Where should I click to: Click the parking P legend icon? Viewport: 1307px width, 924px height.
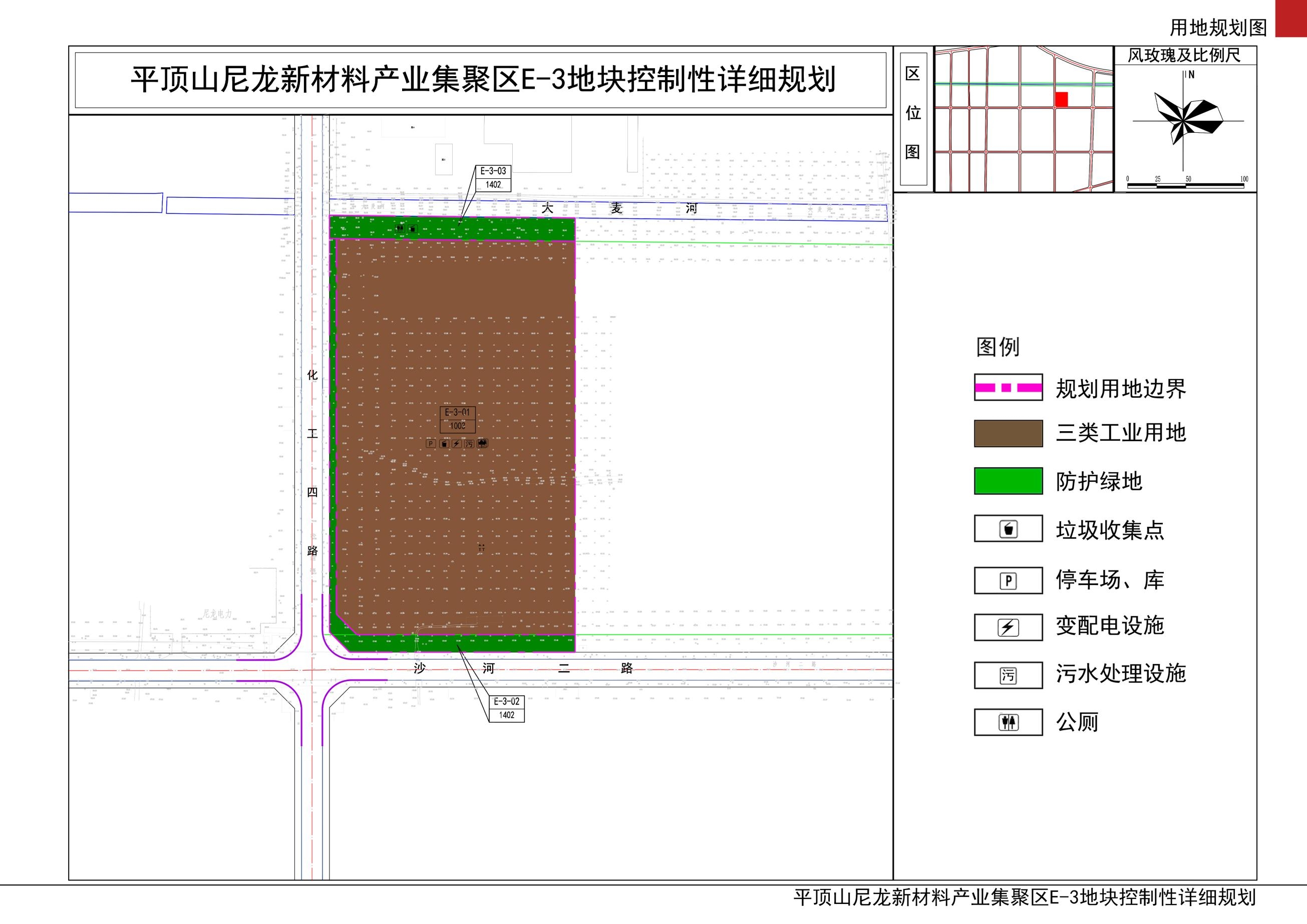[1008, 581]
